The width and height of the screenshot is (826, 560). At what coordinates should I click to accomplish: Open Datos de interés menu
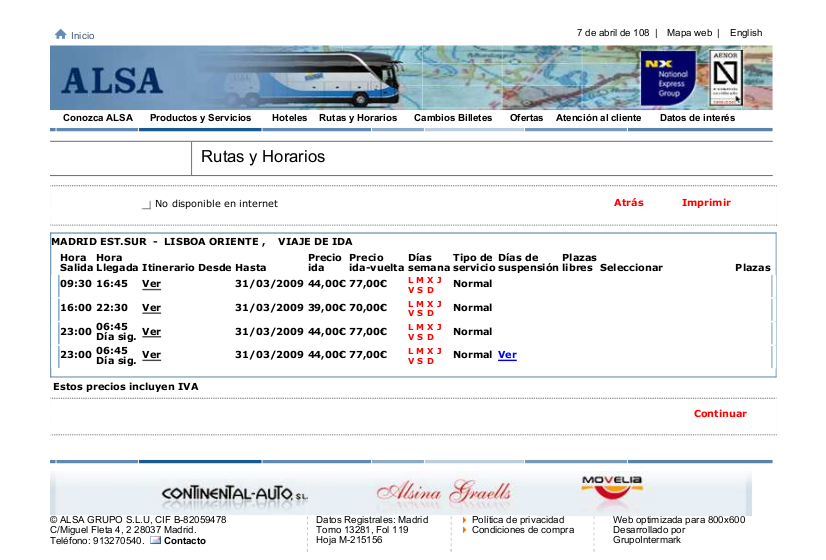click(697, 118)
